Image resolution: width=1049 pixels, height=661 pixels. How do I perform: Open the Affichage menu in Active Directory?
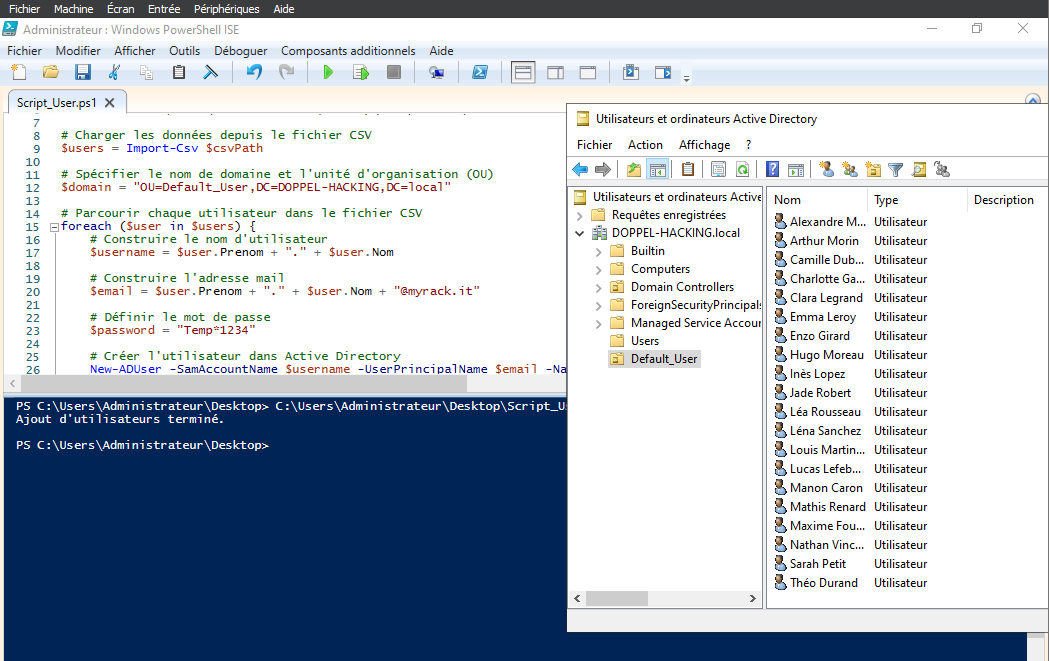(x=704, y=145)
